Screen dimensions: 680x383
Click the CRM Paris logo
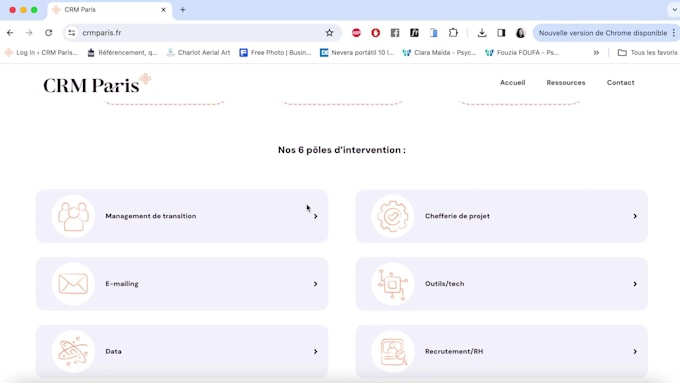(97, 84)
